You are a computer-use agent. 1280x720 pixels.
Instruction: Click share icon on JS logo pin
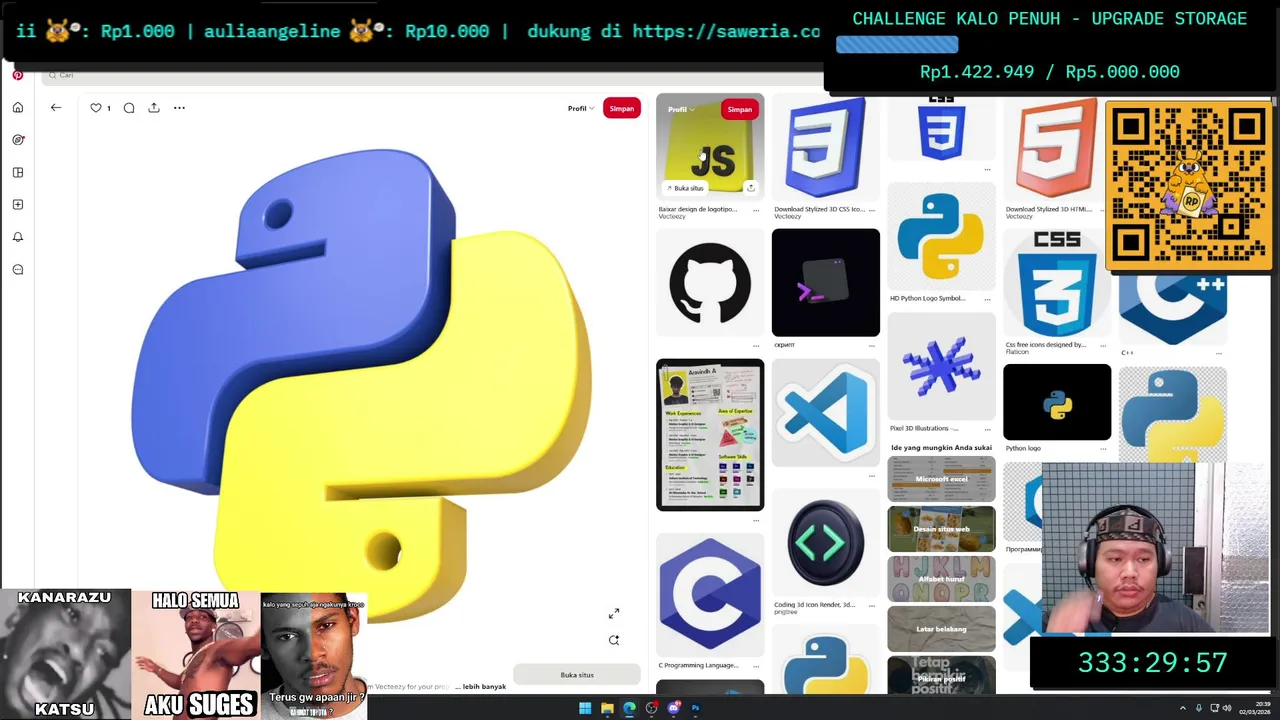[750, 188]
